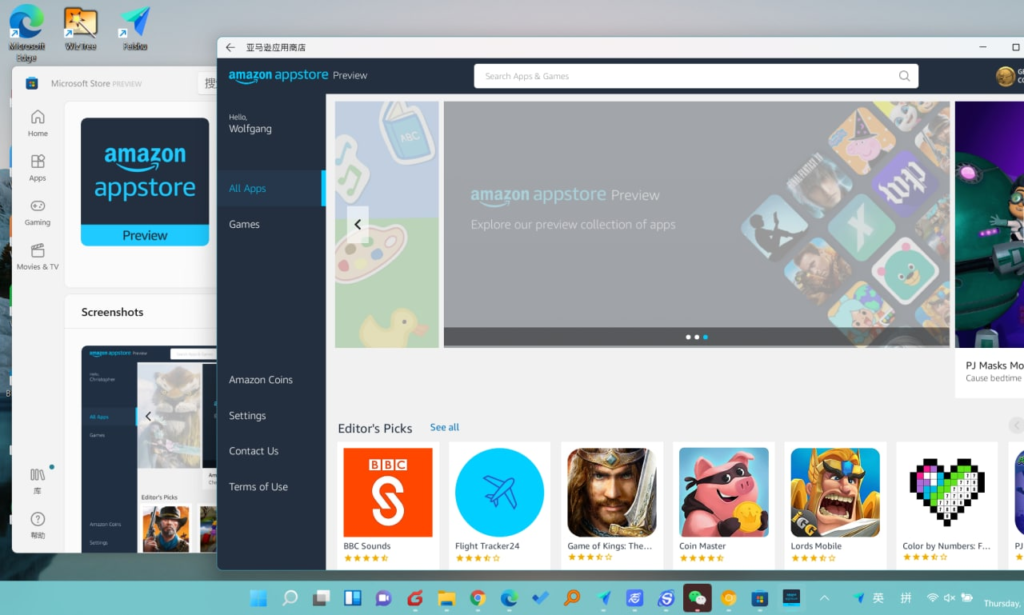Open Help icon in Microsoft Store sidebar
1024x615 pixels.
[x=37, y=524]
